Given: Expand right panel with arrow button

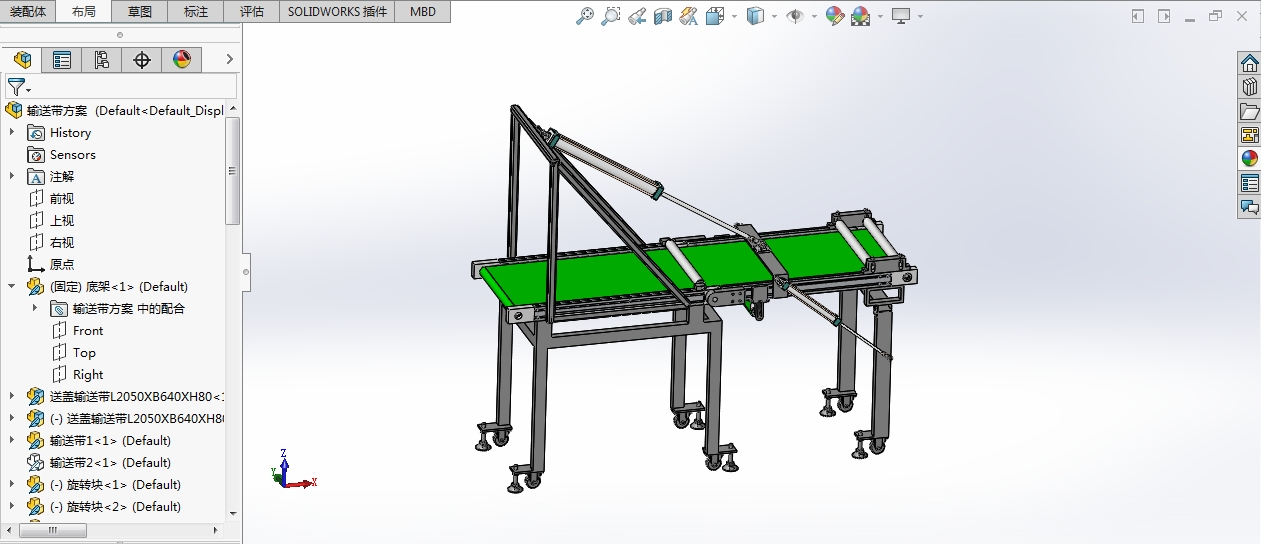Looking at the screenshot, I should point(1164,16).
